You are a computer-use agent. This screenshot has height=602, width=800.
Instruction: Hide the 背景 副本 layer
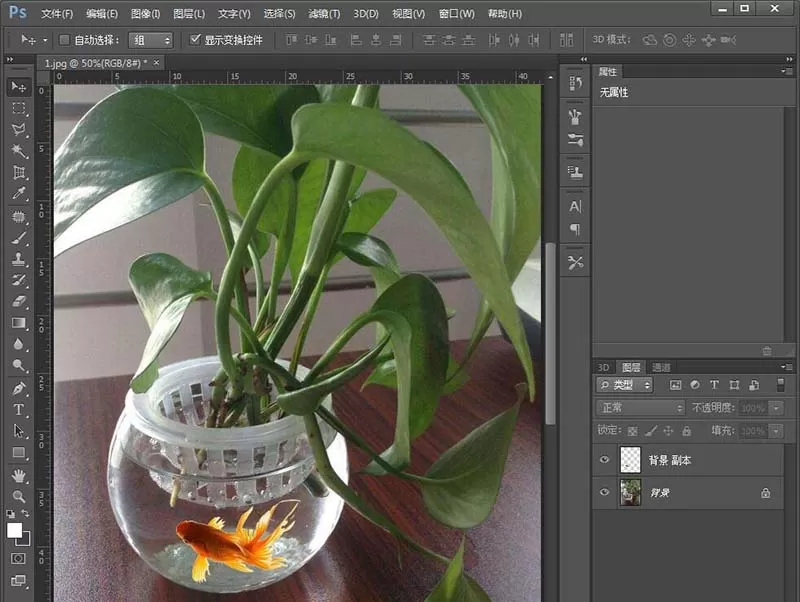(605, 460)
